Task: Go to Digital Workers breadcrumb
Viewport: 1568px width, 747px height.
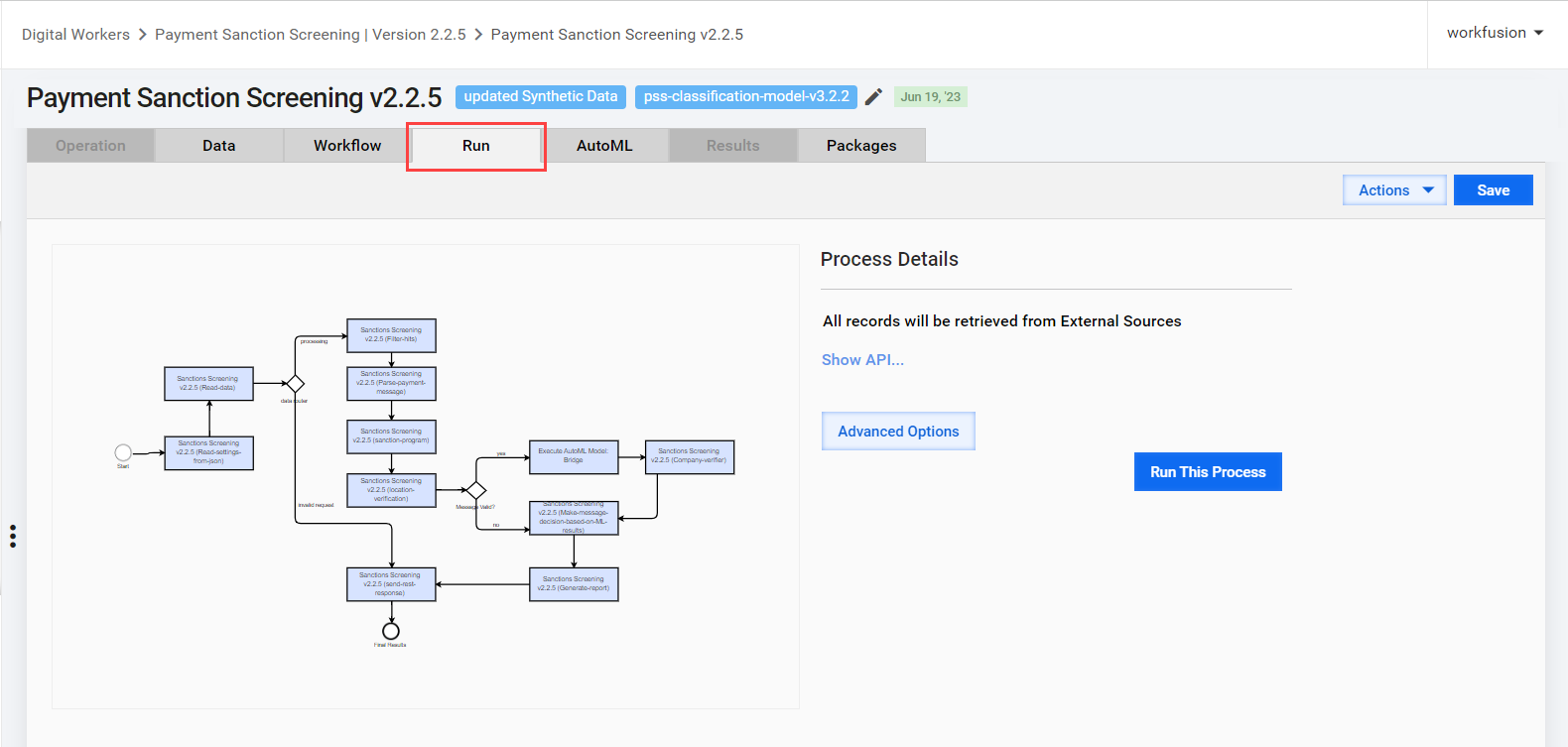Action: pyautogui.click(x=75, y=35)
